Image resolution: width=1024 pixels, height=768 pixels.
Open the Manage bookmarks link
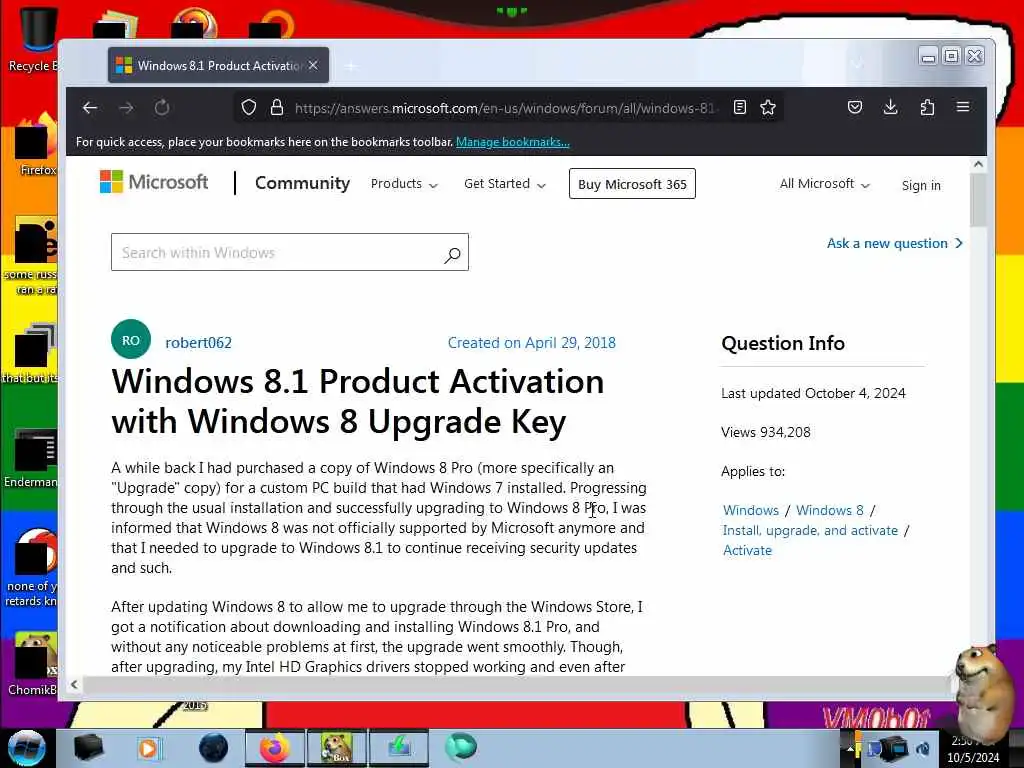click(513, 142)
